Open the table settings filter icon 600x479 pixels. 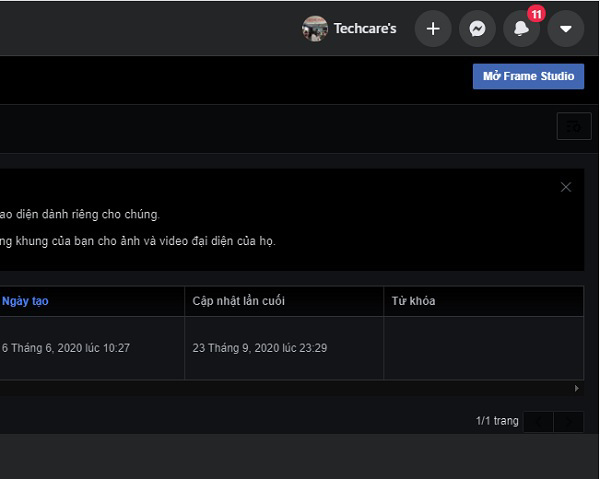[x=572, y=127]
